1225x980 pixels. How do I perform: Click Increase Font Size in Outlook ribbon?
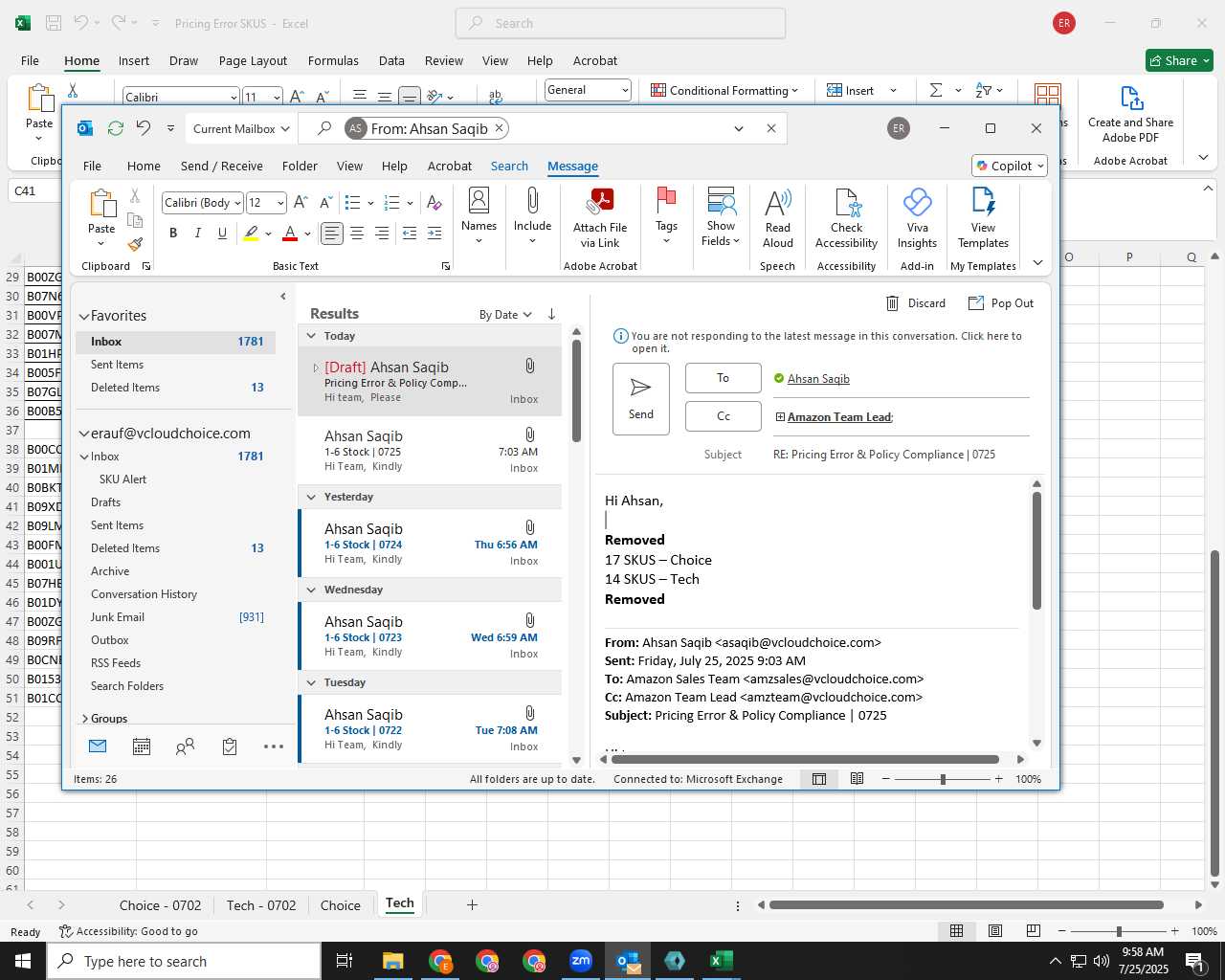tap(301, 203)
